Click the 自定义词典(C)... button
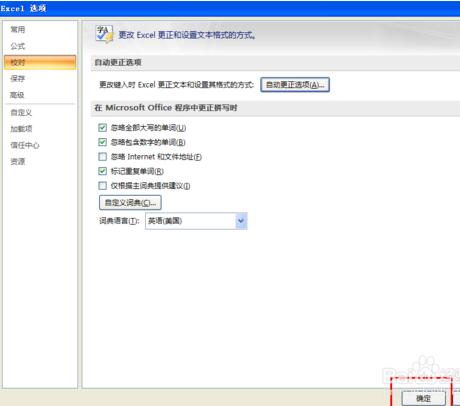Screen dimensions: 460x406 pyautogui.click(x=130, y=202)
